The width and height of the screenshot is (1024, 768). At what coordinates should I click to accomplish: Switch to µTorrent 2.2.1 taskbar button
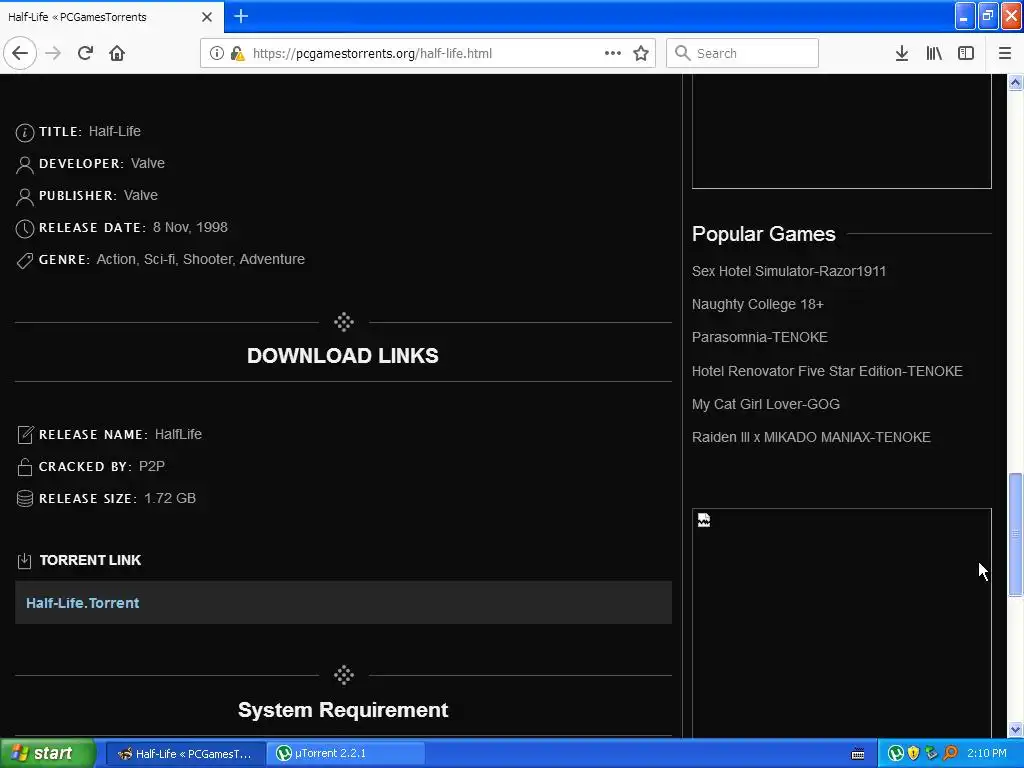click(x=346, y=754)
